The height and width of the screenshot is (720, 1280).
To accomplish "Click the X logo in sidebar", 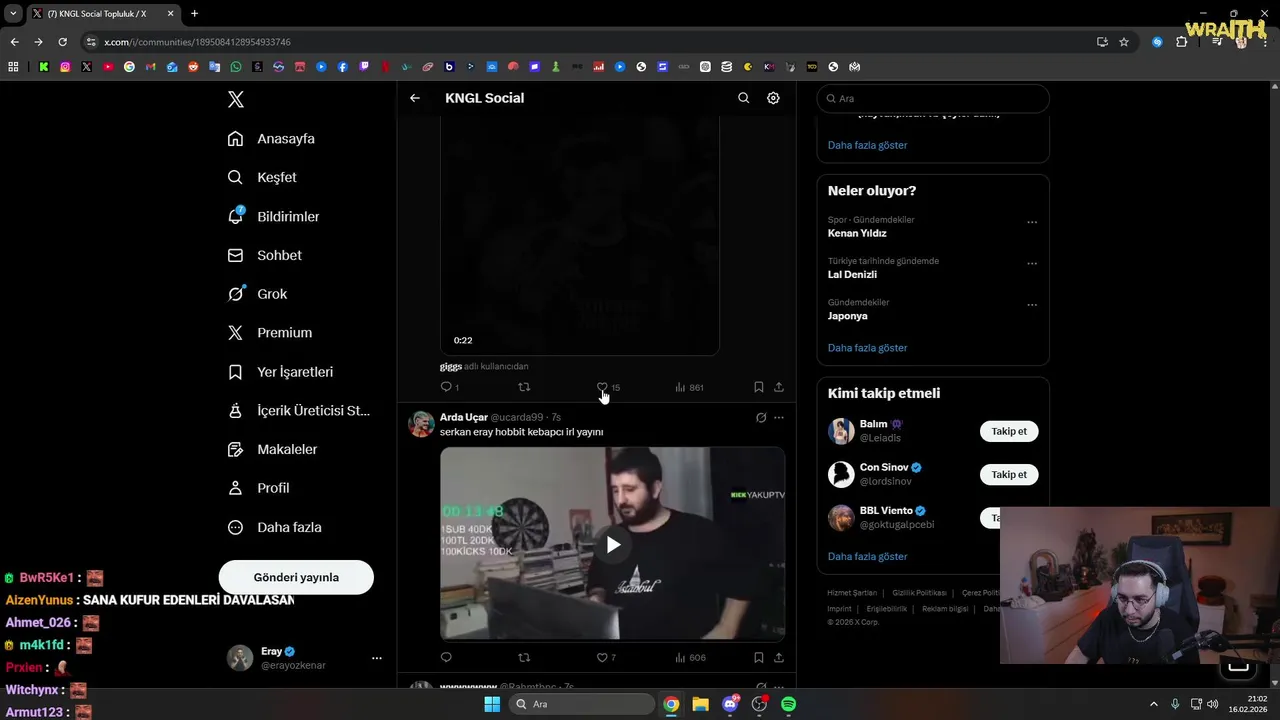I will (235, 99).
